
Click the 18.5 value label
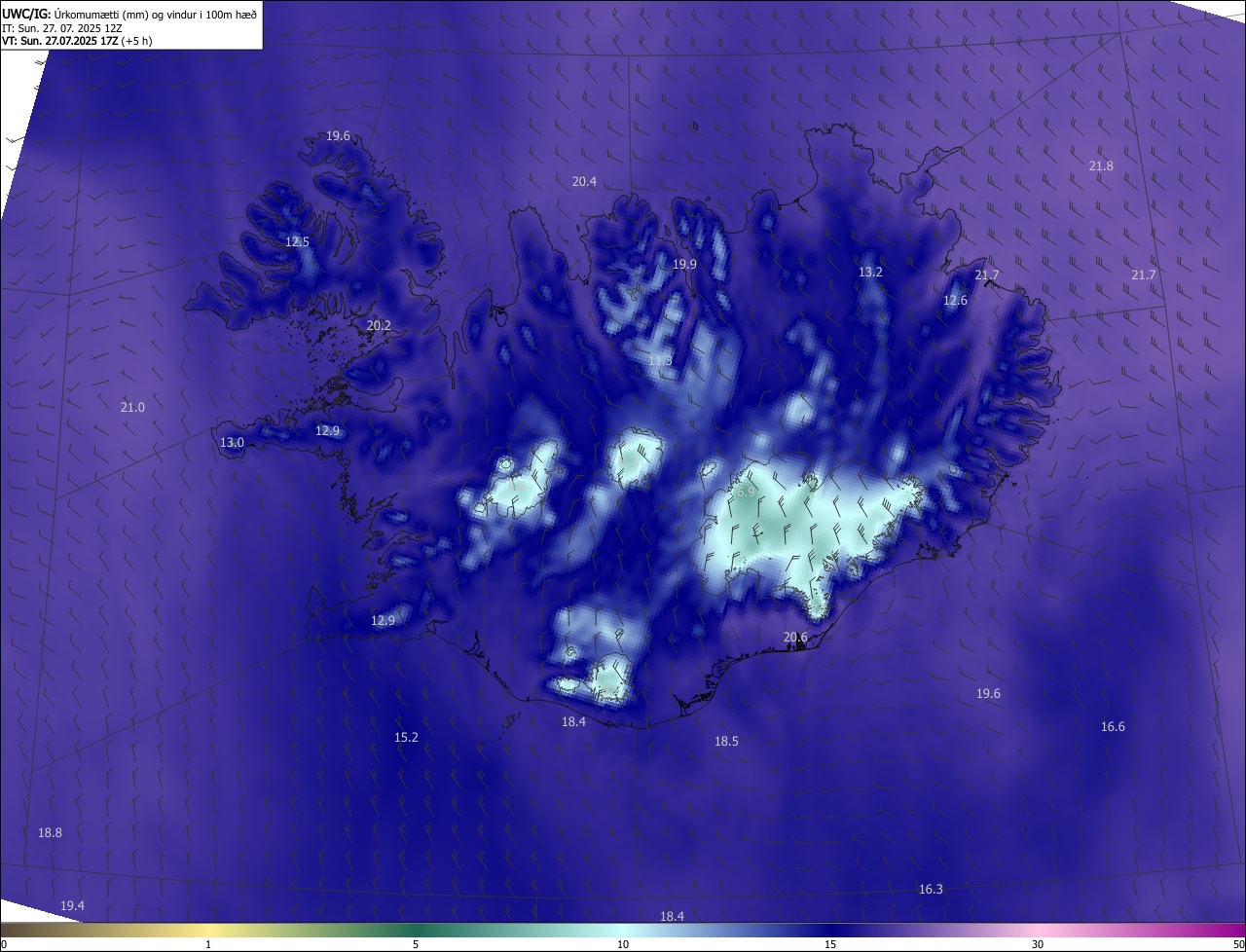[x=726, y=741]
